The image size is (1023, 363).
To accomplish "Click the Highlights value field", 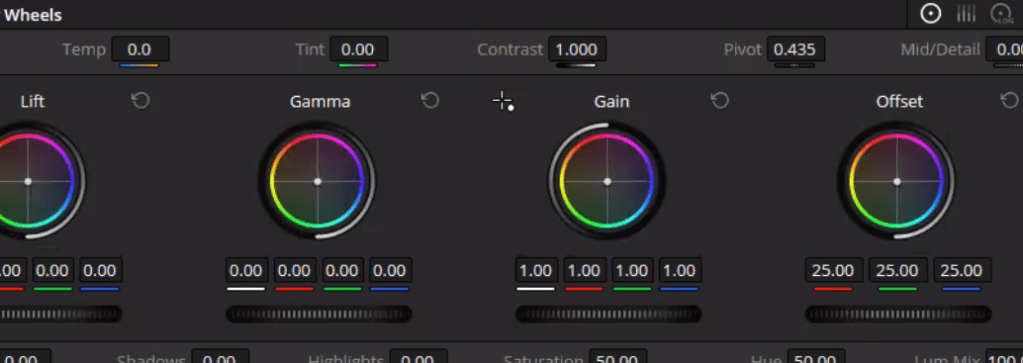I will (x=419, y=356).
